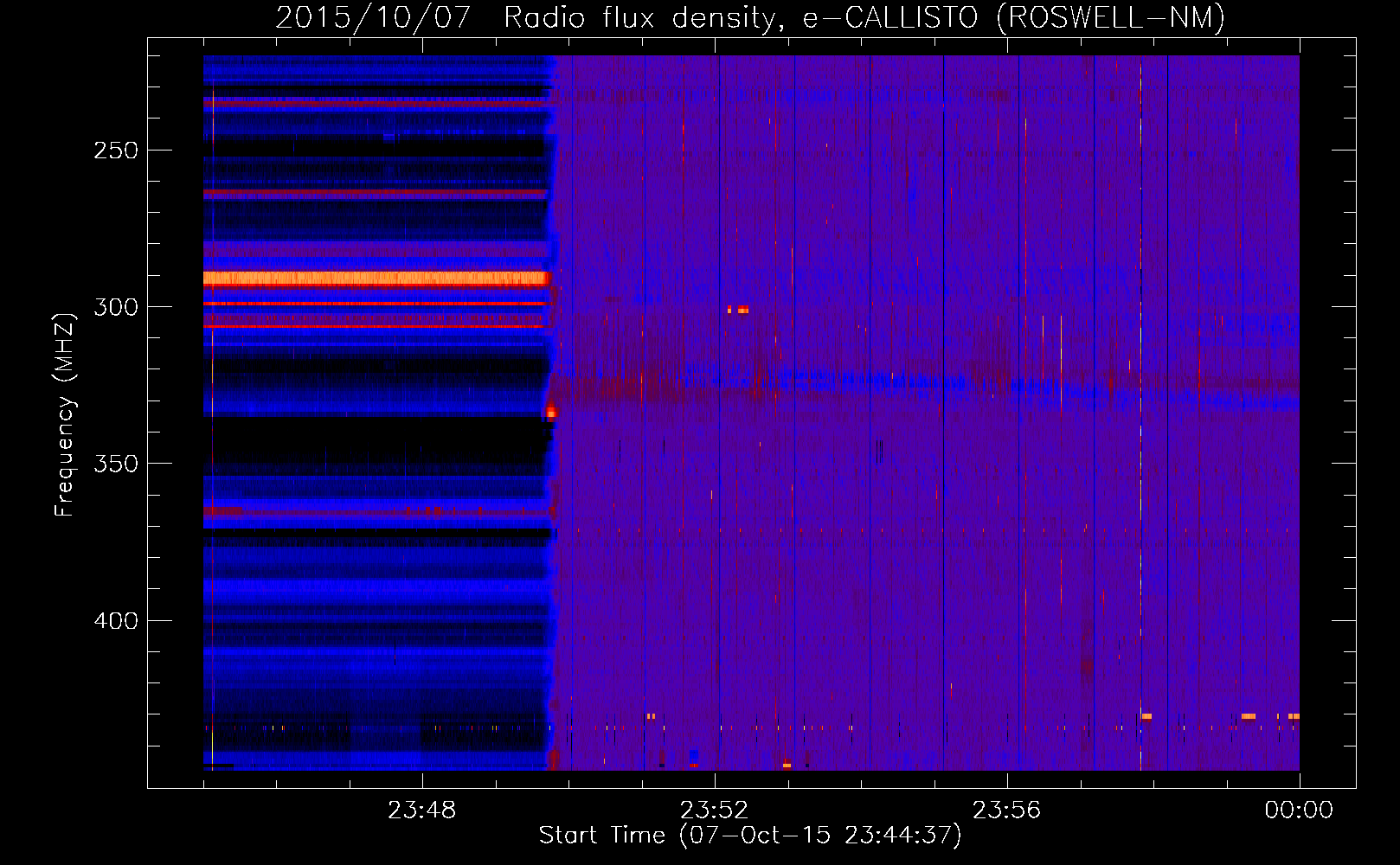Click the plot title "Radio flux density, e-CALLISTO (ROSWELL-NM)"

(x=864, y=17)
